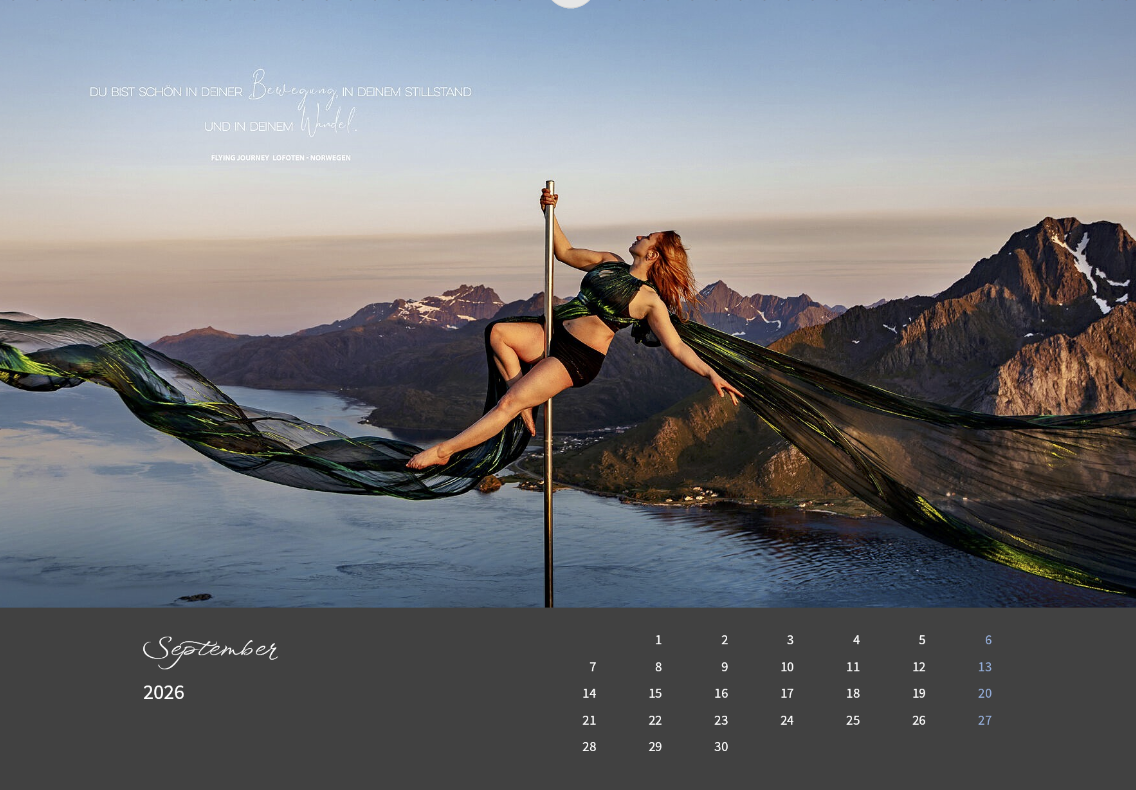This screenshot has height=790, width=1136.
Task: Select September 30 in the grid
Action: click(721, 747)
